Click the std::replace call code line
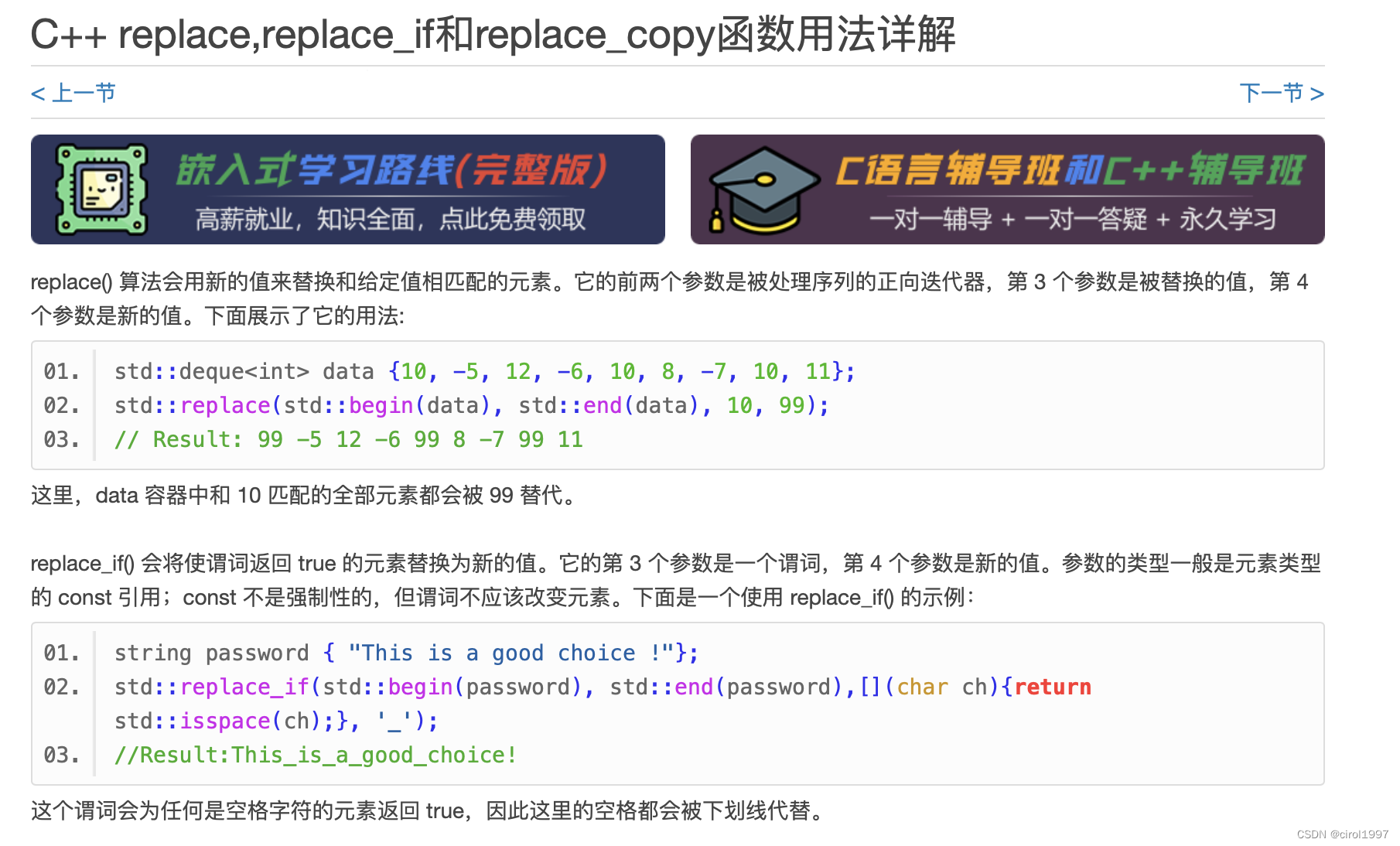Viewport: 1400px width, 846px height. [472, 406]
